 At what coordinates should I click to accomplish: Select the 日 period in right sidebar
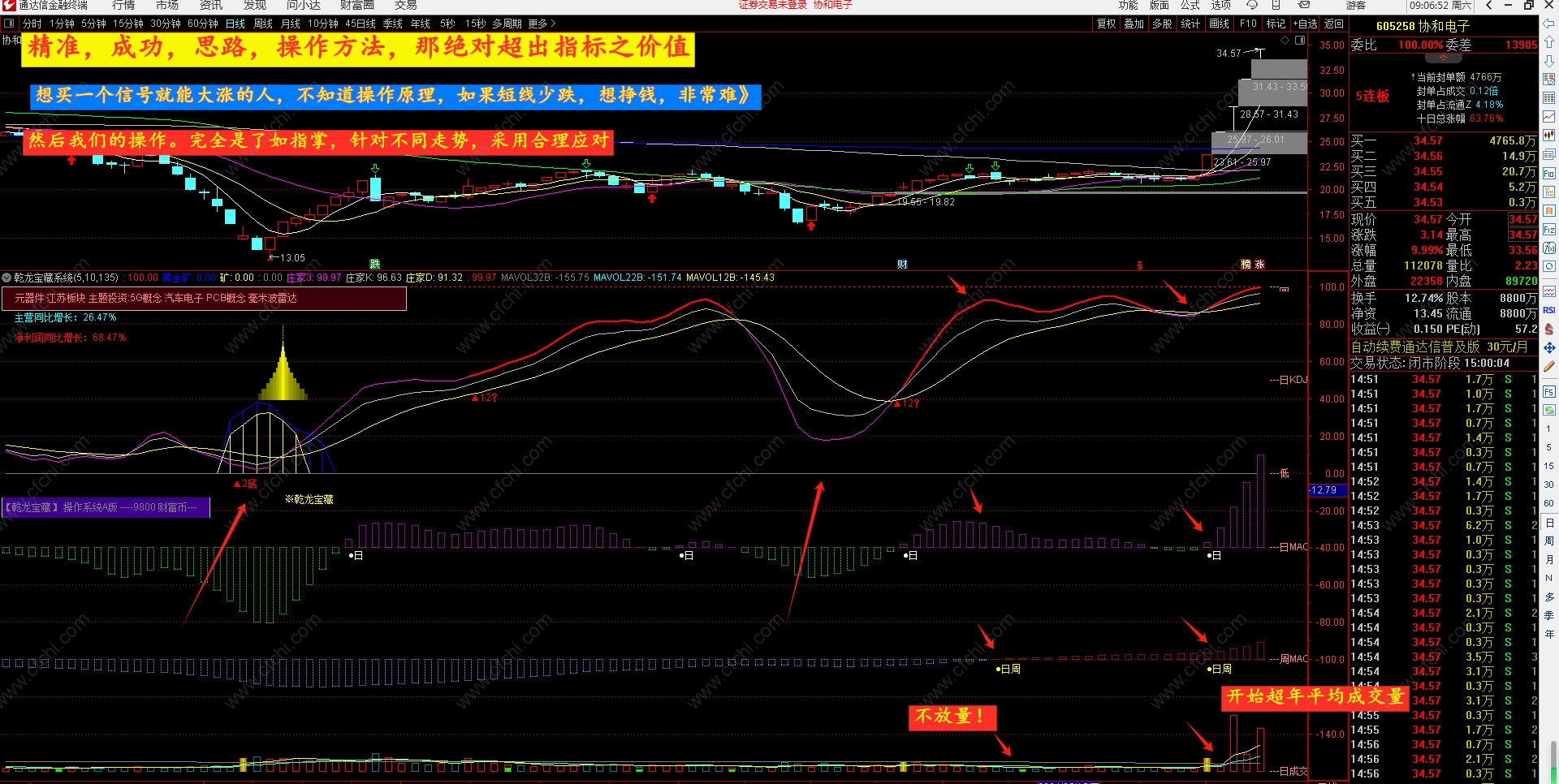1549,523
